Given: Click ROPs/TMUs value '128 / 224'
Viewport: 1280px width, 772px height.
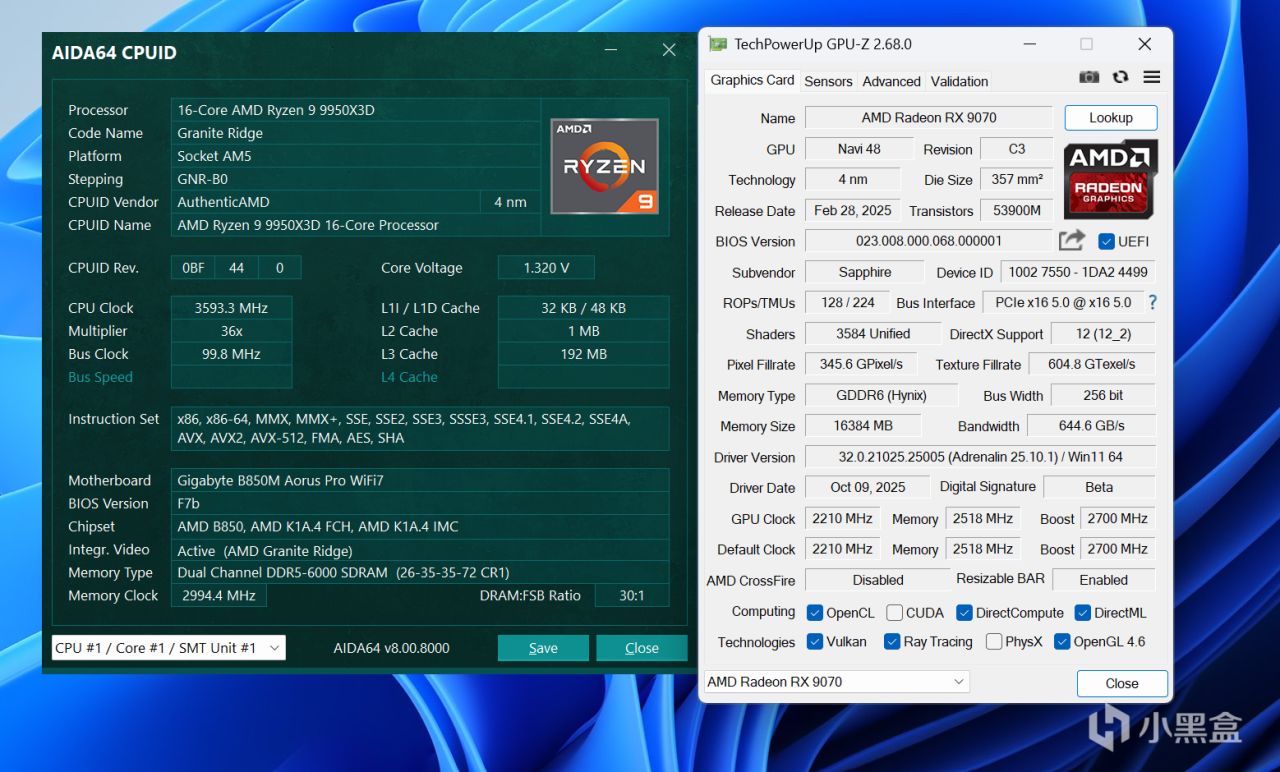Looking at the screenshot, I should point(848,303).
